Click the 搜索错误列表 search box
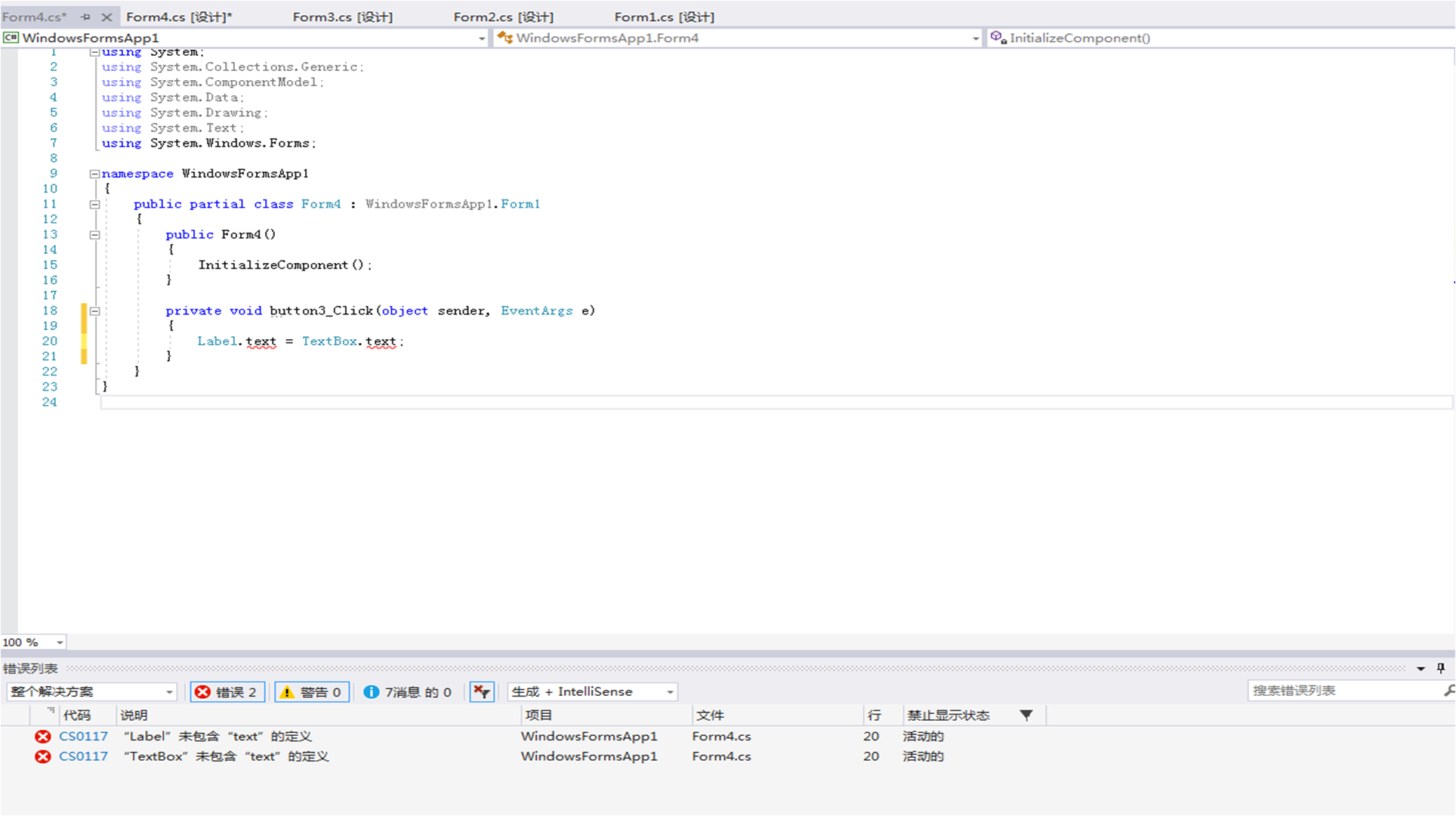 pos(1343,691)
